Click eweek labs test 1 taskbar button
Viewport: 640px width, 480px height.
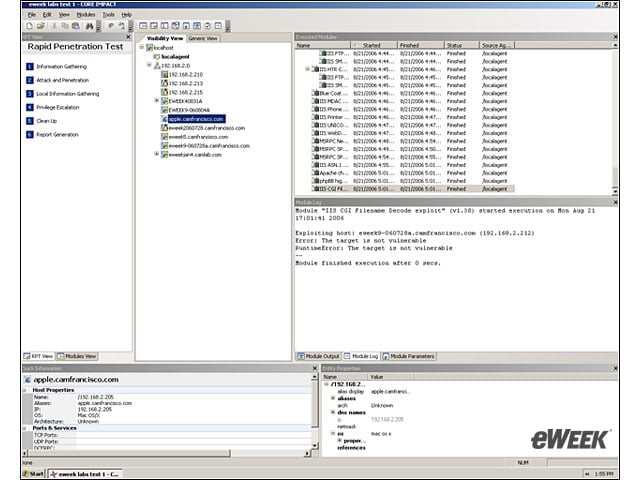[84, 473]
